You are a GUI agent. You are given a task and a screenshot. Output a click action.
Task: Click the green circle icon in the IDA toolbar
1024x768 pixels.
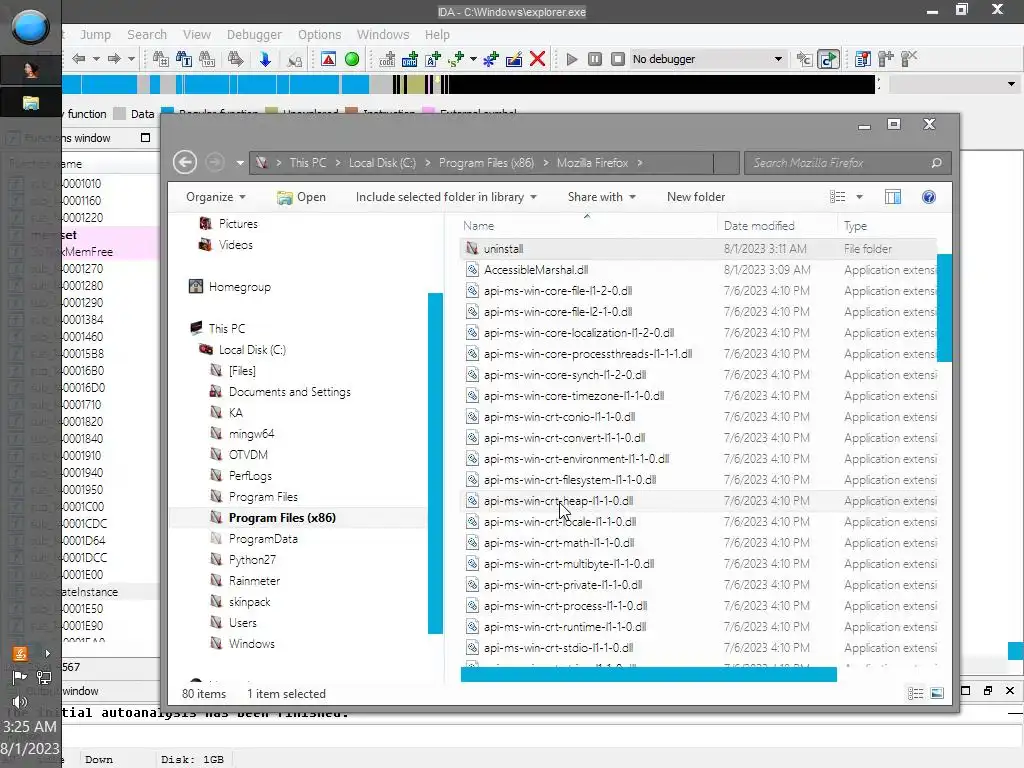pos(352,59)
